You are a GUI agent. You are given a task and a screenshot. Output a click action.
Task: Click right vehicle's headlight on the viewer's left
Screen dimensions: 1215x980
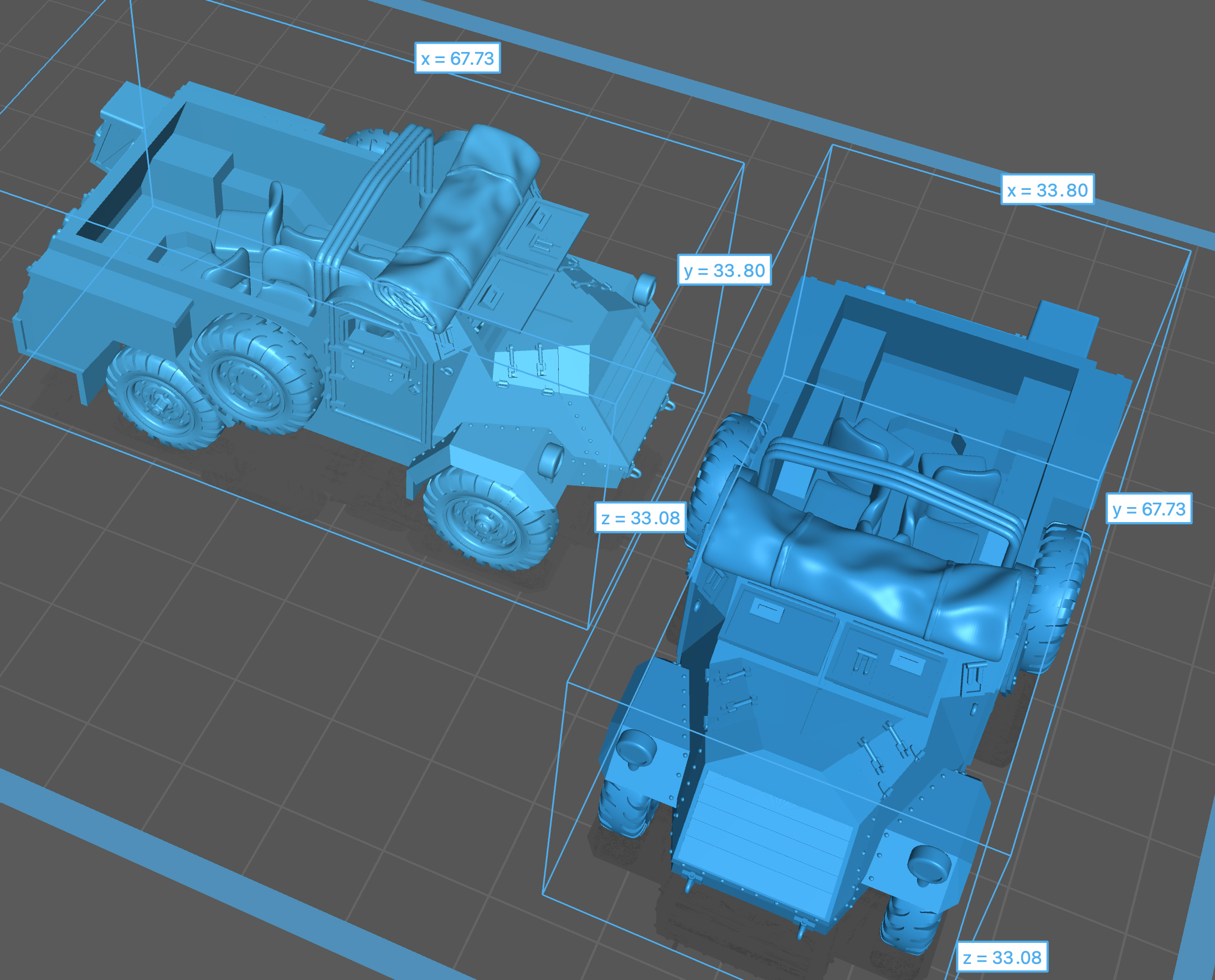pos(637,748)
